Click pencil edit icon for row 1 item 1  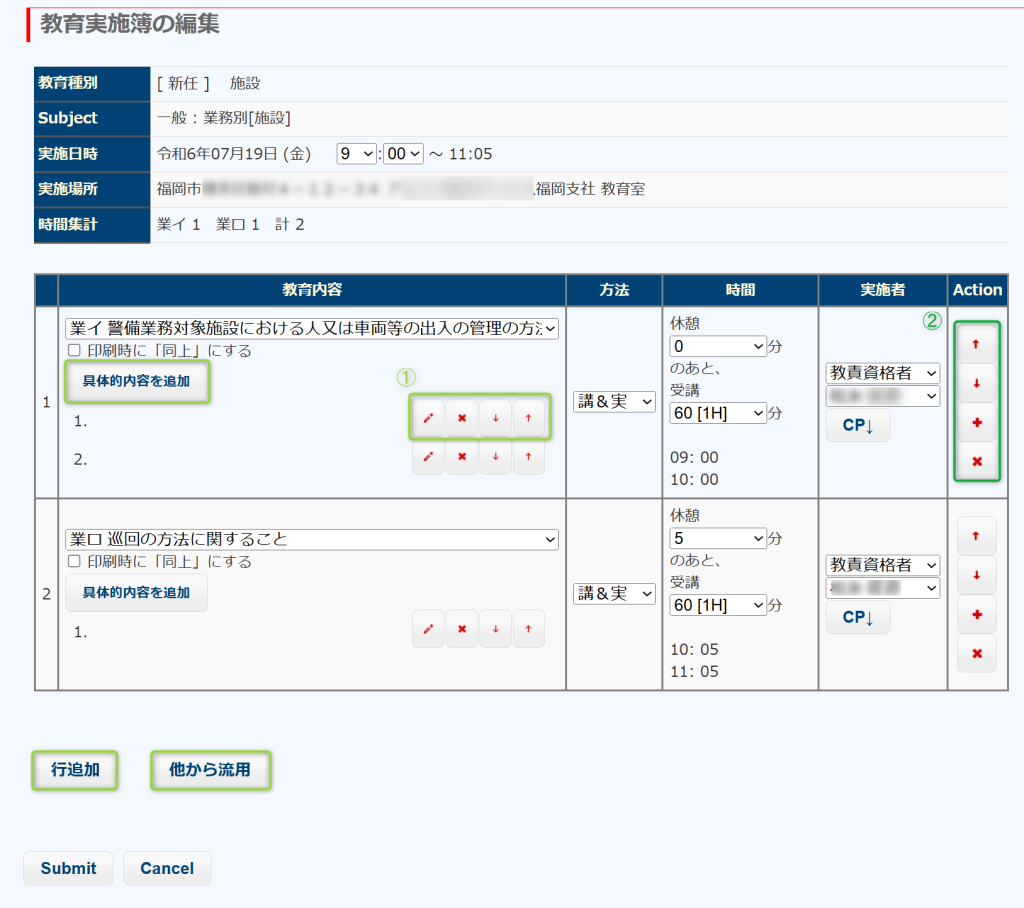pyautogui.click(x=428, y=418)
